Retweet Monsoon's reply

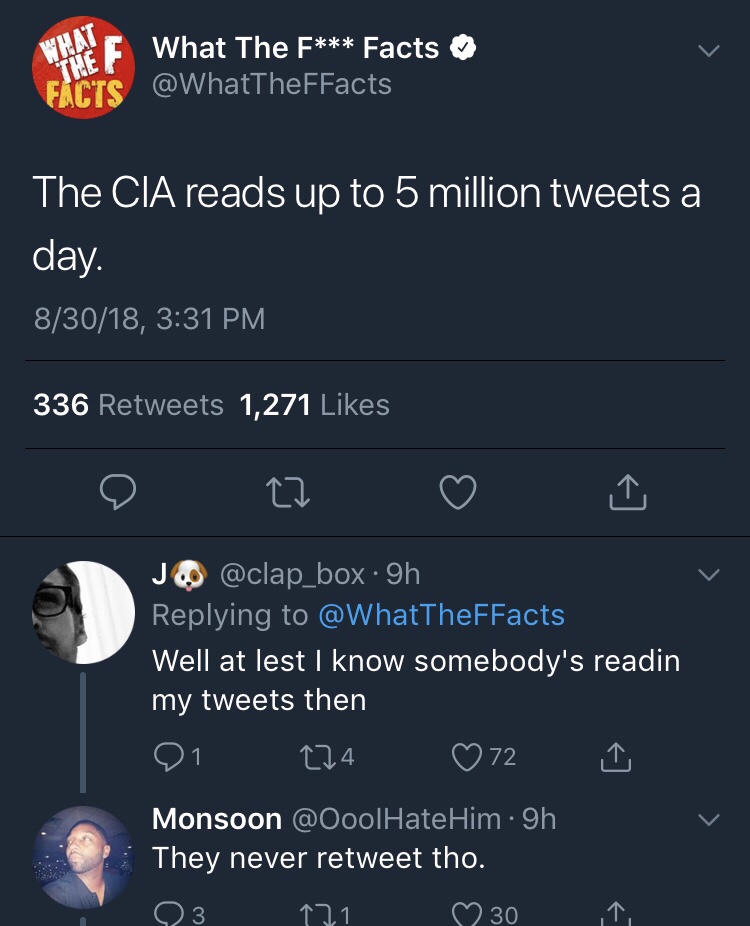(316, 913)
